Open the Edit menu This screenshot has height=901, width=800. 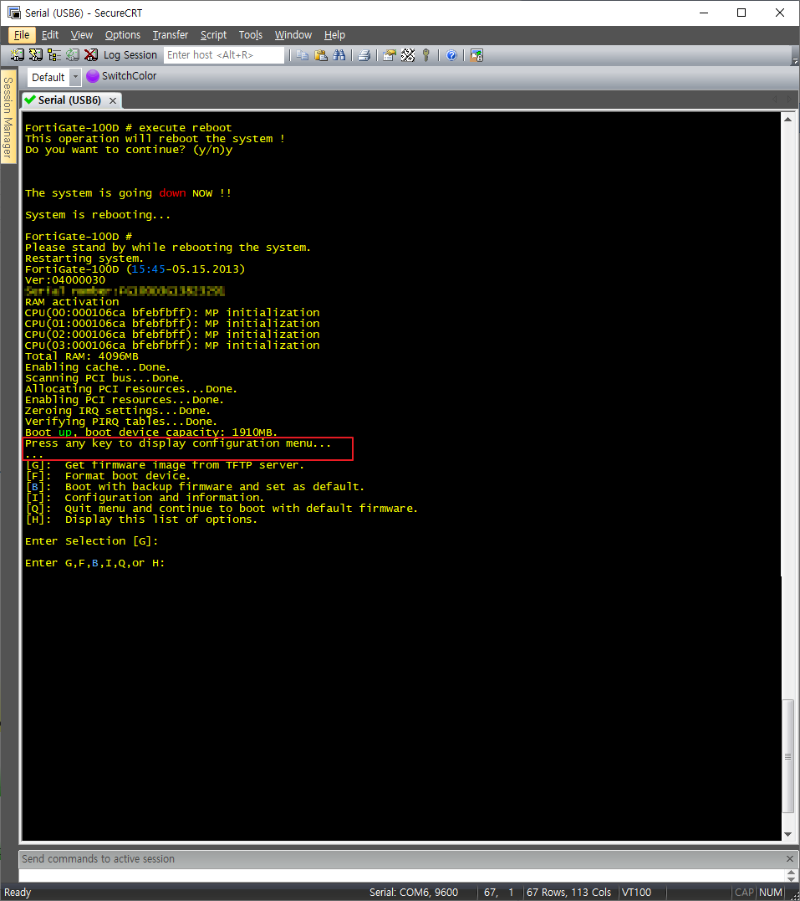[x=50, y=35]
